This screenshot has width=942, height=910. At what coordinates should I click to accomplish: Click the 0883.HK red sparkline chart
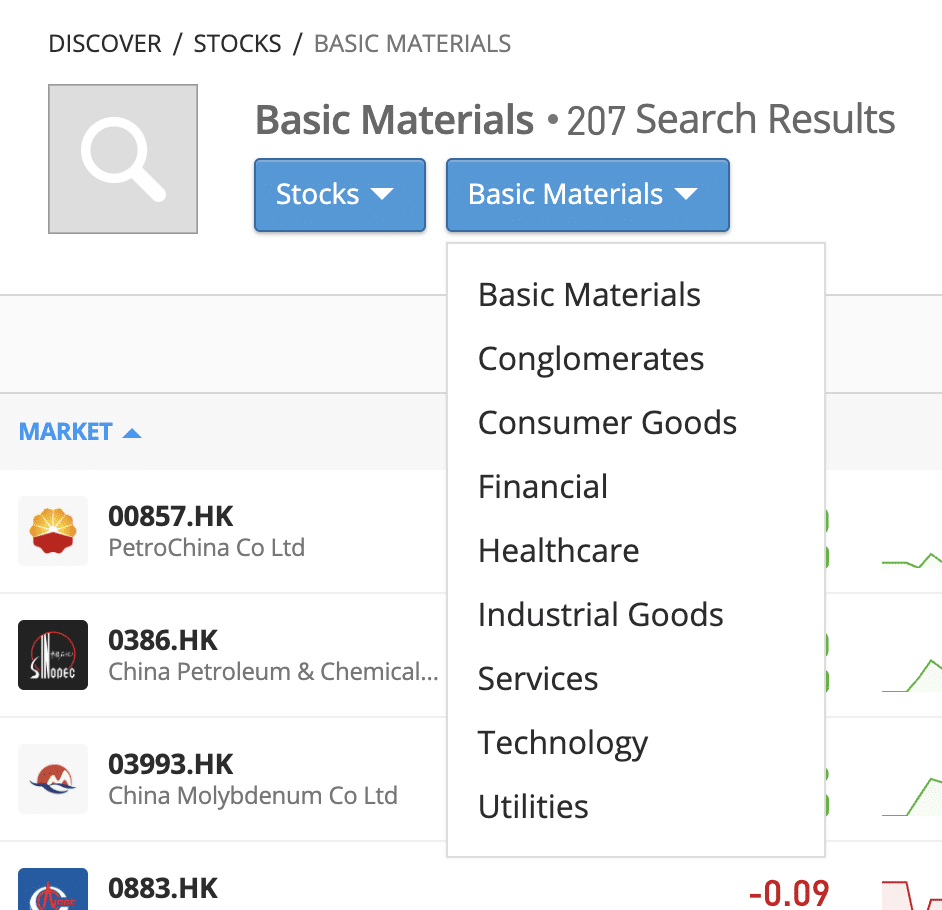(x=912, y=895)
